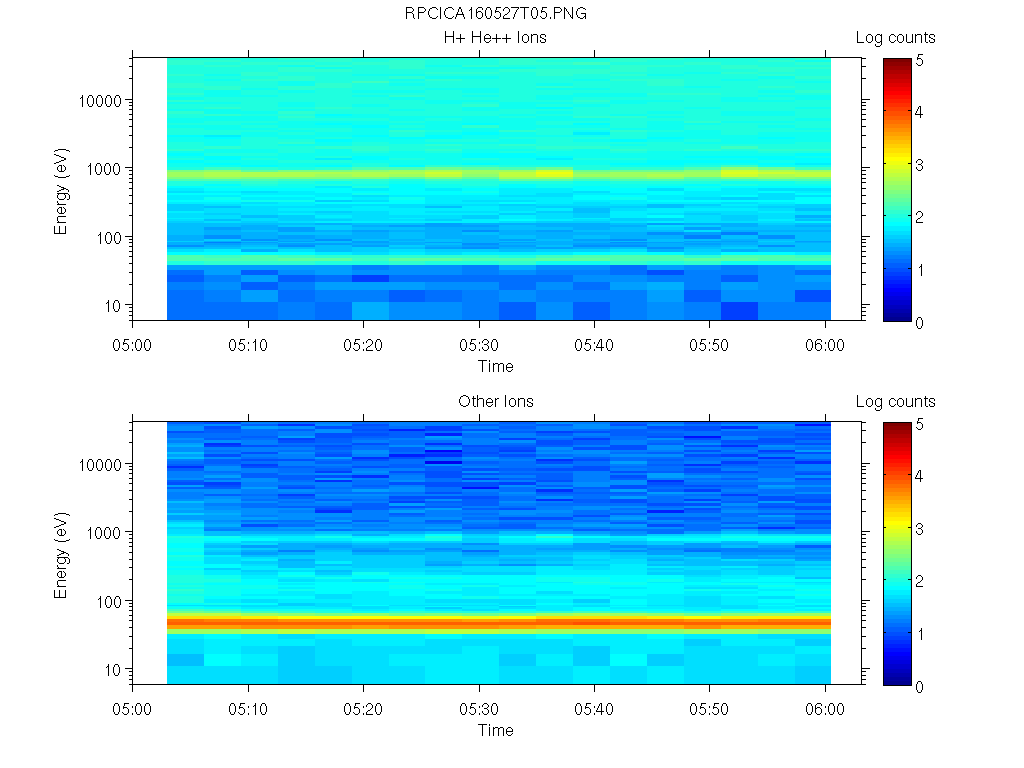Click the 05:40 tick label of top plot

coord(594,345)
